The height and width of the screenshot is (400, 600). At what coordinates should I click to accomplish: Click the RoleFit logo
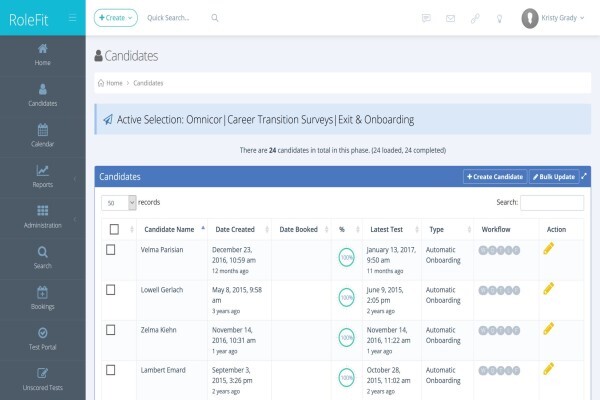[29, 20]
